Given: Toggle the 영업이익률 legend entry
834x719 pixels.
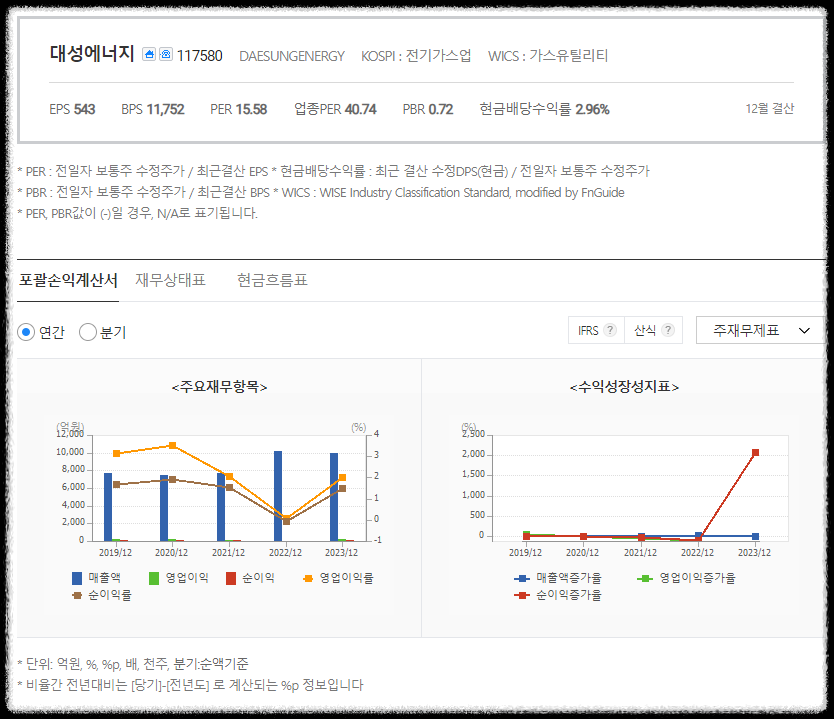Looking at the screenshot, I should (x=338, y=578).
